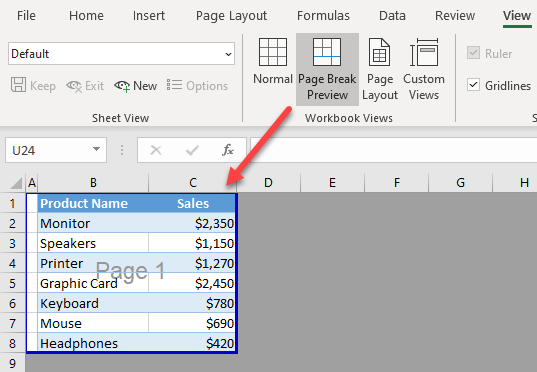The width and height of the screenshot is (537, 372).
Task: Click the Sales header cell
Action: pos(192,203)
